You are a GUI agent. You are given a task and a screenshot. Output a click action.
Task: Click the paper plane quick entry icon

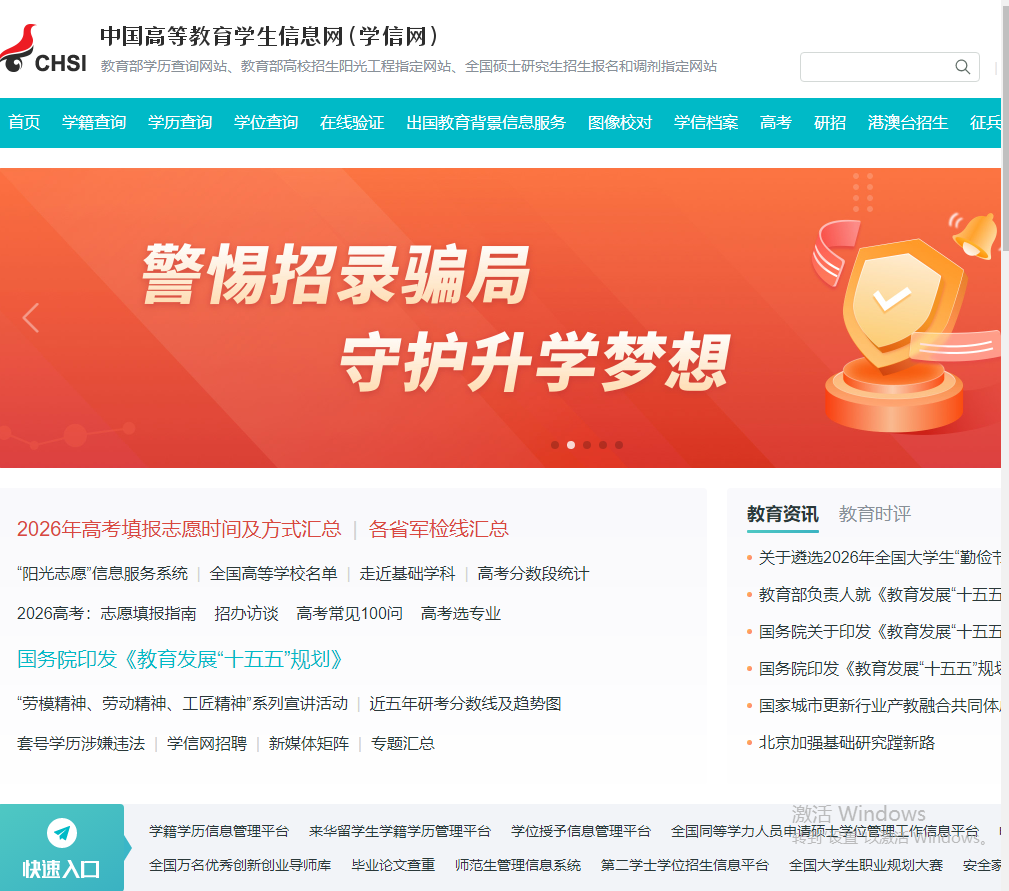coord(62,833)
